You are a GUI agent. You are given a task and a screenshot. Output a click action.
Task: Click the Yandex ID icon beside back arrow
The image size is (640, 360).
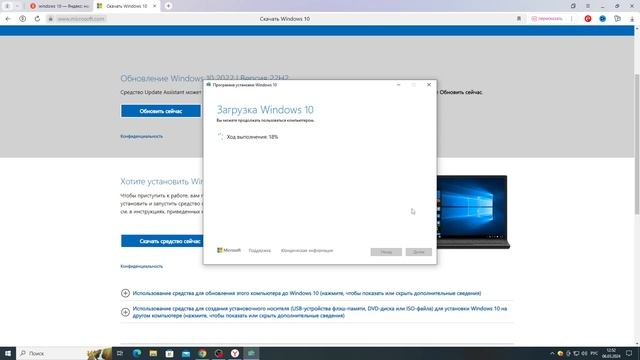pyautogui.click(x=22, y=19)
